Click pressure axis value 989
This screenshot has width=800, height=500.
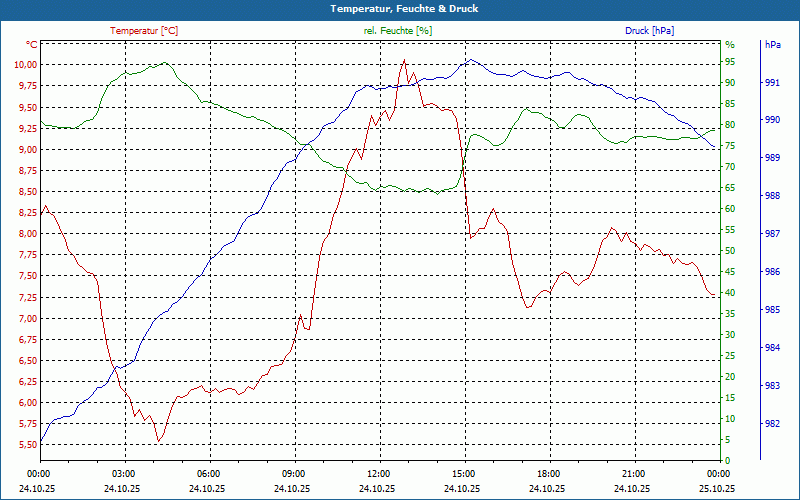tap(772, 158)
